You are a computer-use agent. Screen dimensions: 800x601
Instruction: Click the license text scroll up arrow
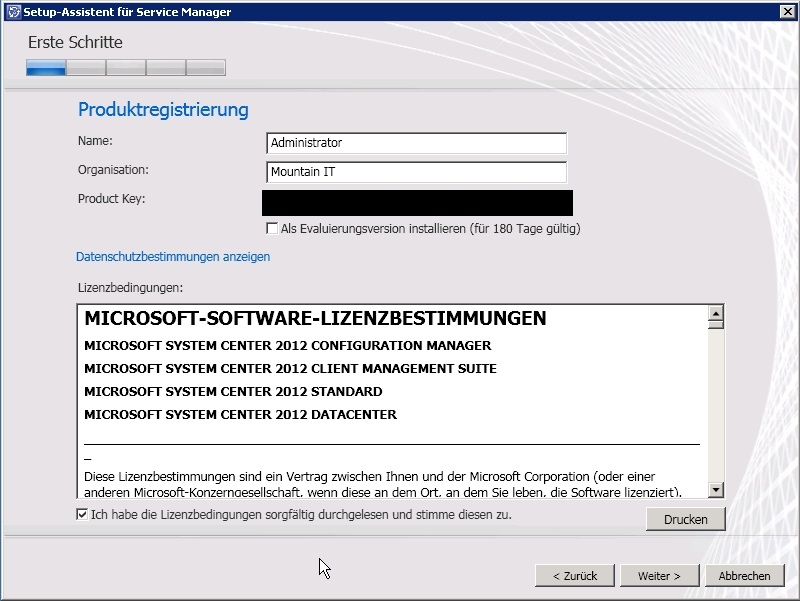pos(715,315)
